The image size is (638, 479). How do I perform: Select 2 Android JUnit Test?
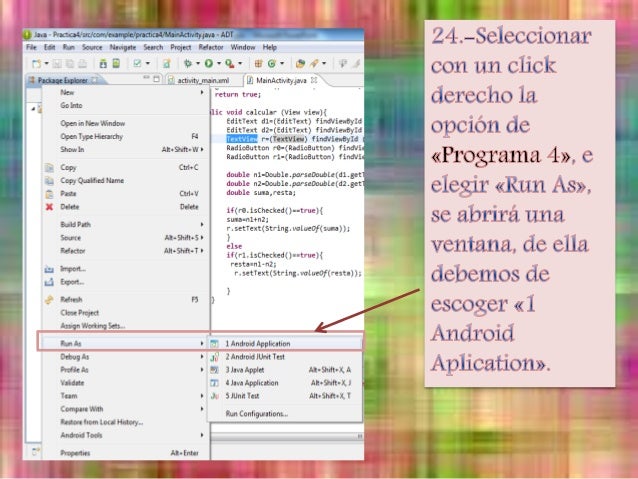point(285,357)
